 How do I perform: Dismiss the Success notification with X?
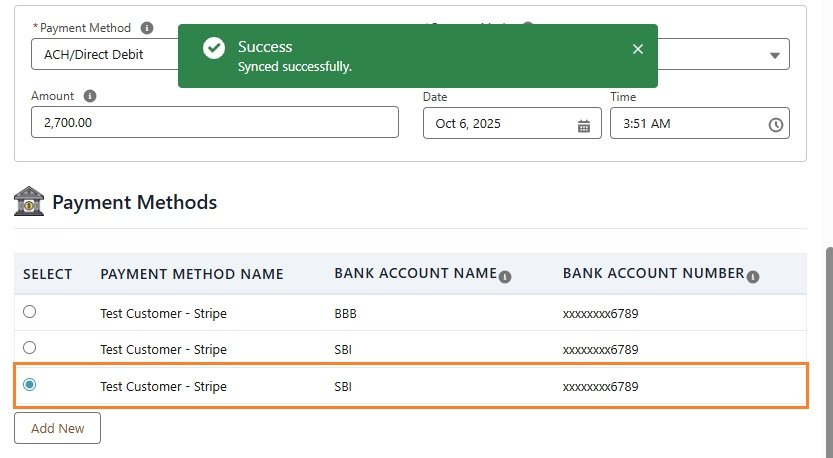638,49
